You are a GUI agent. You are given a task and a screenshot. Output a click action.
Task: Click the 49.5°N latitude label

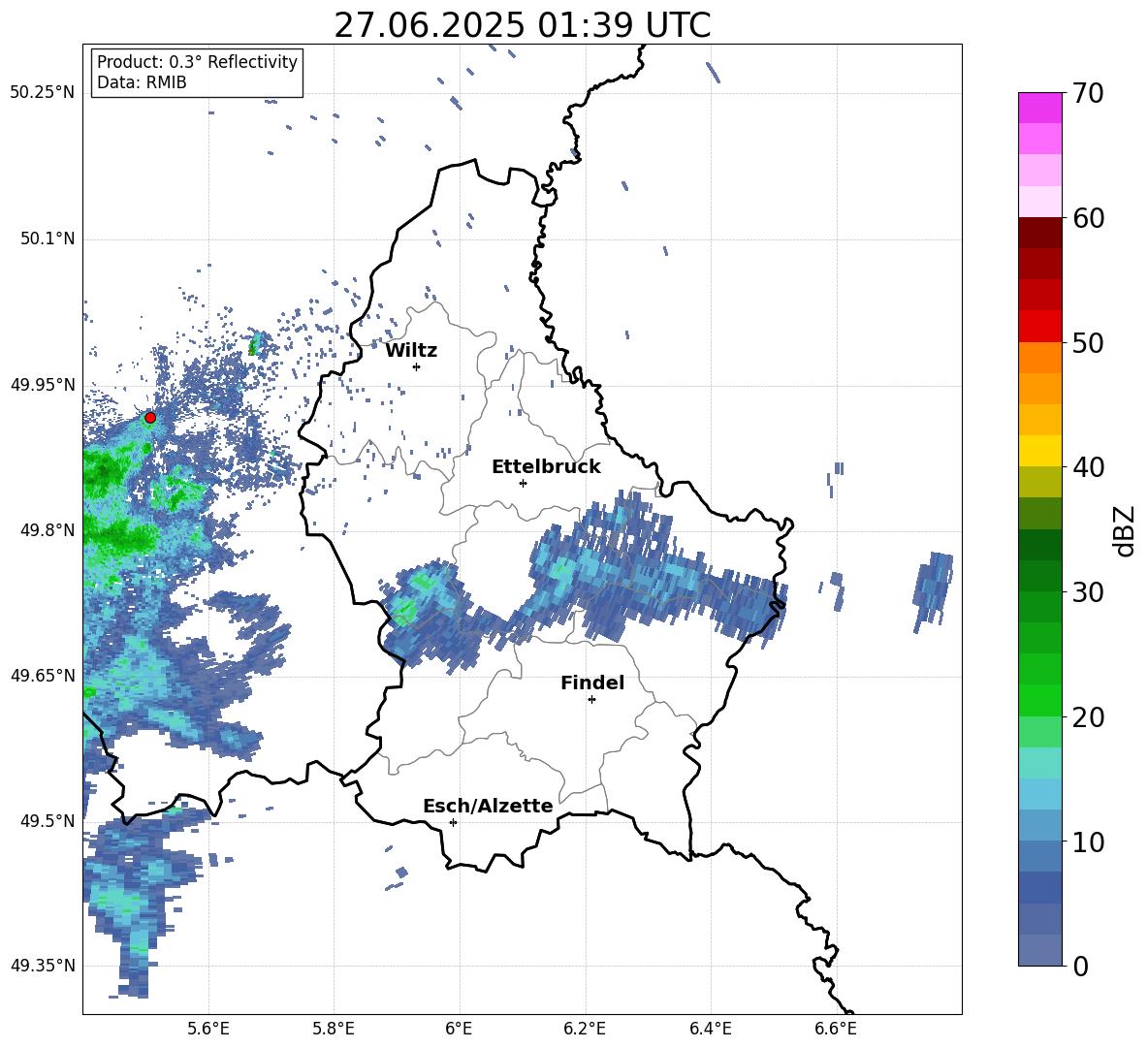(x=48, y=820)
